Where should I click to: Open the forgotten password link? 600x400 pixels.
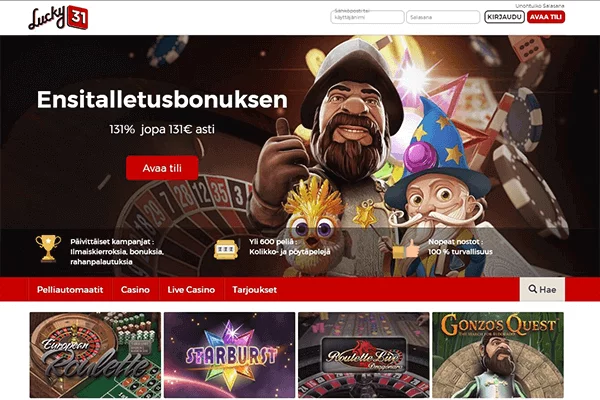540,6
